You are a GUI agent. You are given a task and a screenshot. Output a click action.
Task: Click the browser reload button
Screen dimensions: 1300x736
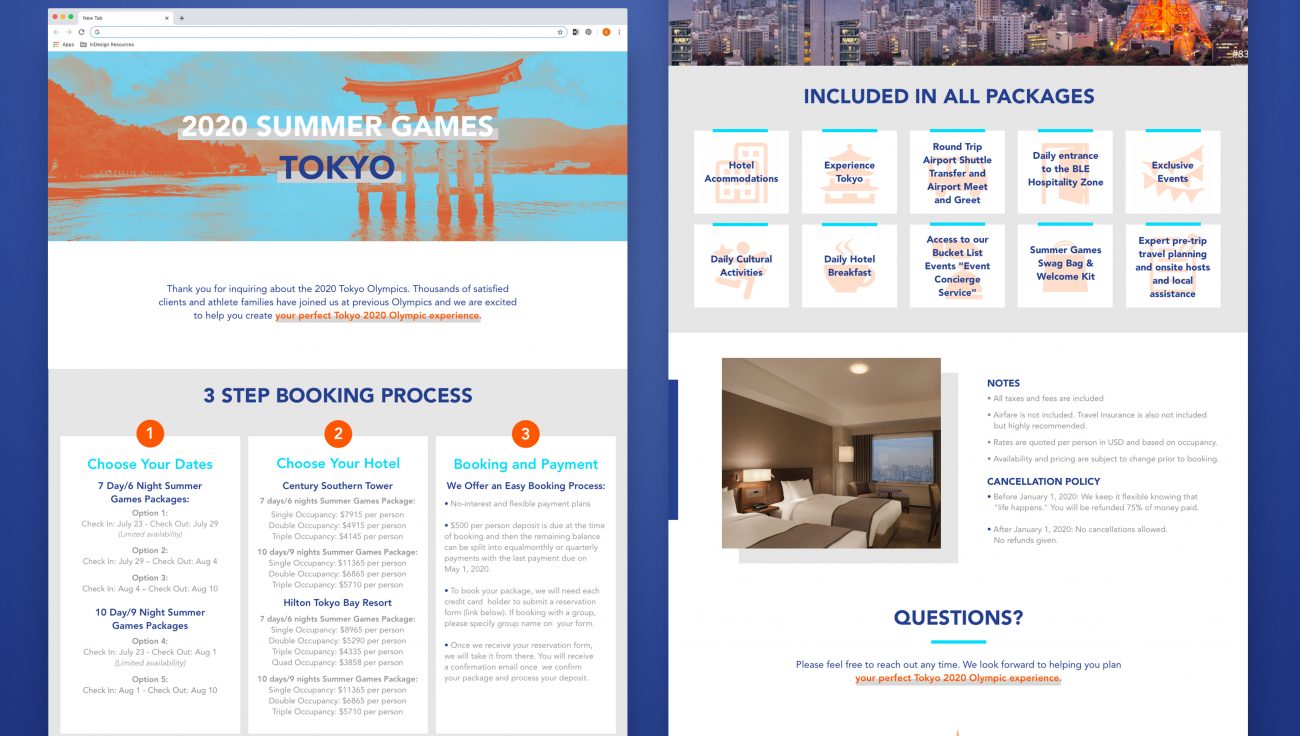[81, 32]
